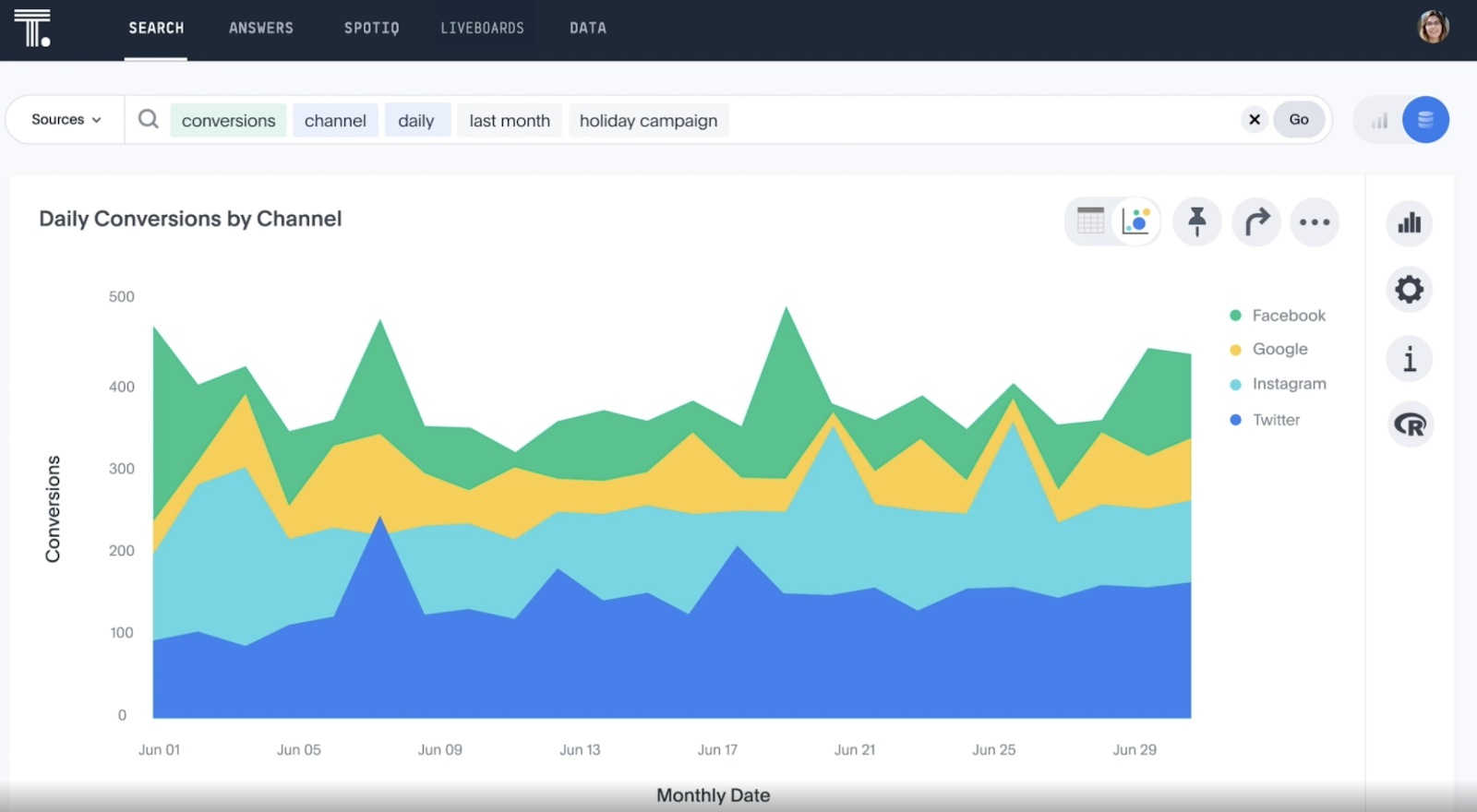Viewport: 1477px width, 812px height.
Task: Click the 100 y-axis value
Action: tap(121, 633)
